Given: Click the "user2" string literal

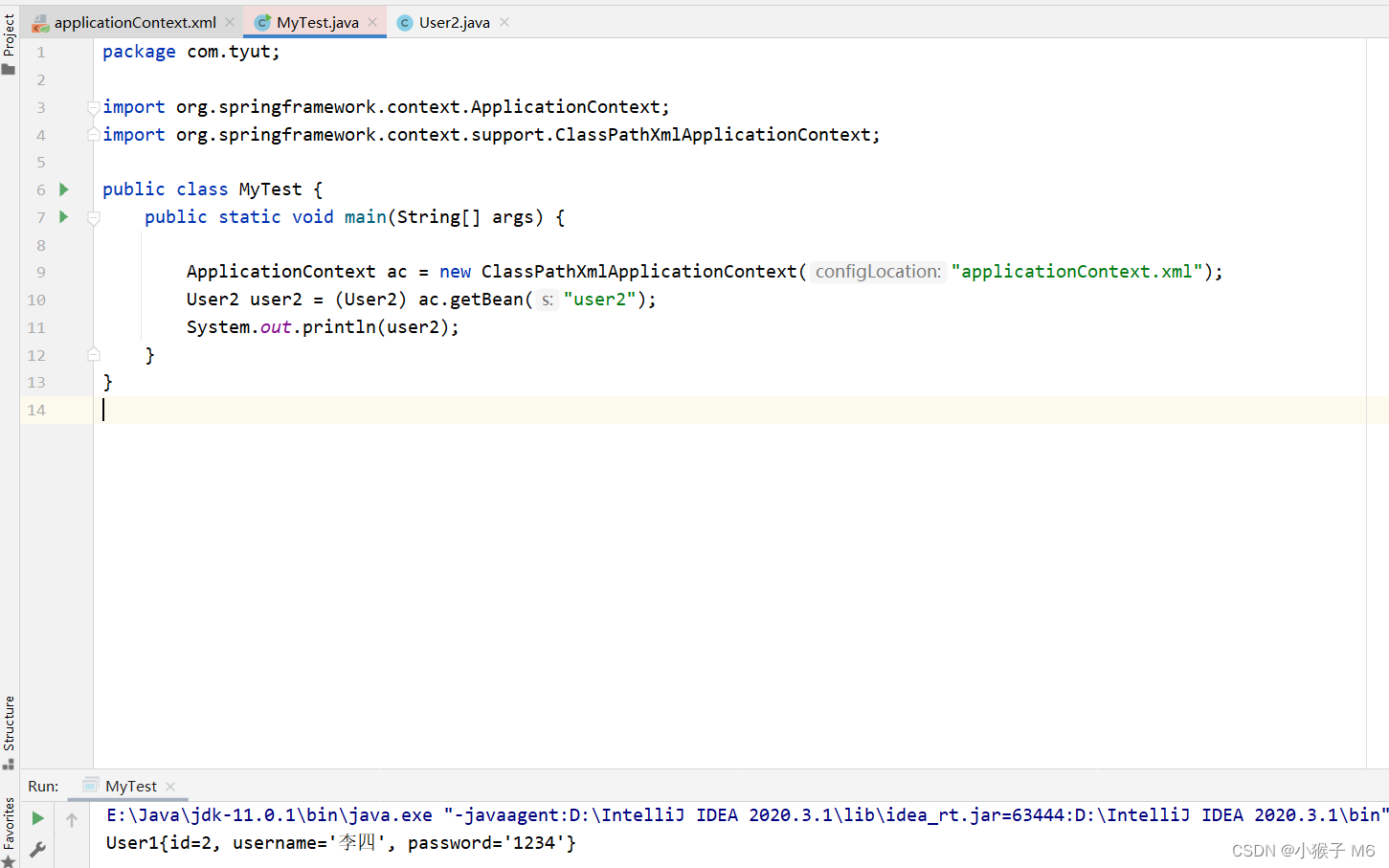Looking at the screenshot, I should (600, 300).
